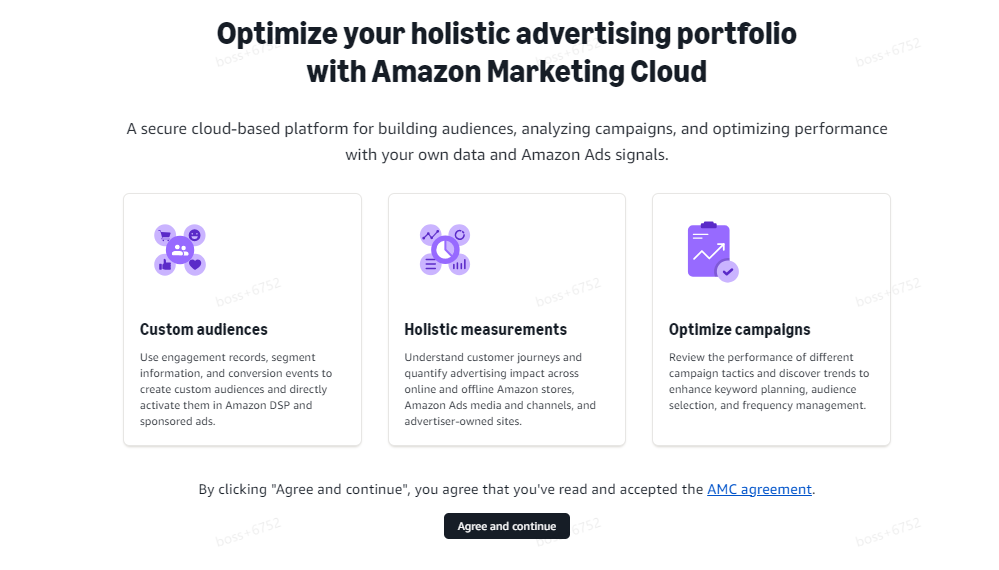
Task: Select the Custom audiences card heading
Action: pos(204,330)
